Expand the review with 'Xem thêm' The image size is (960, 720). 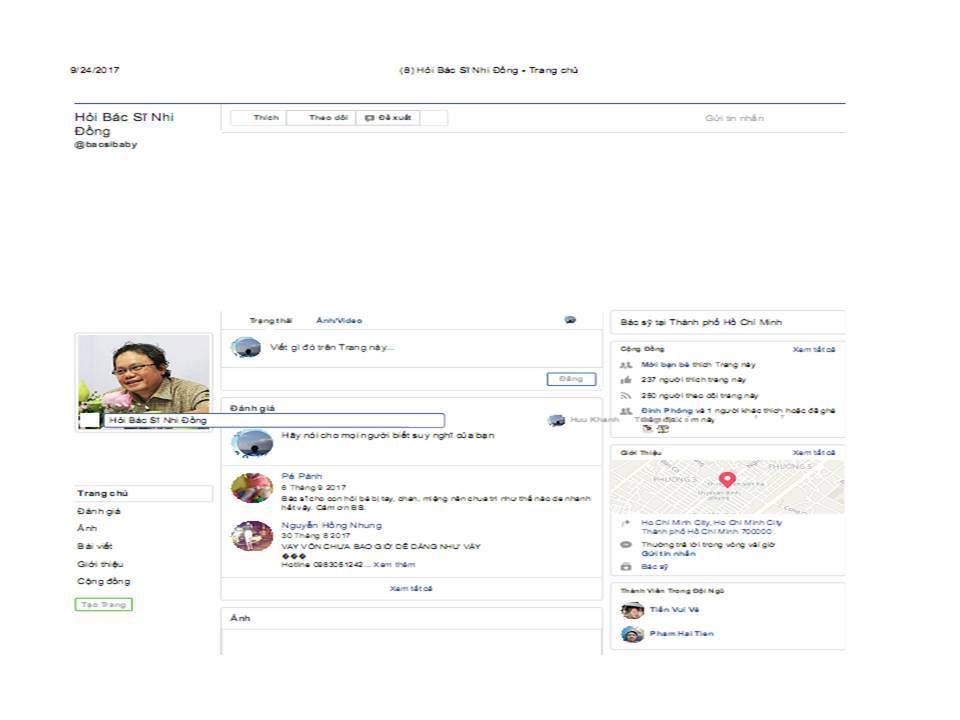pos(394,564)
